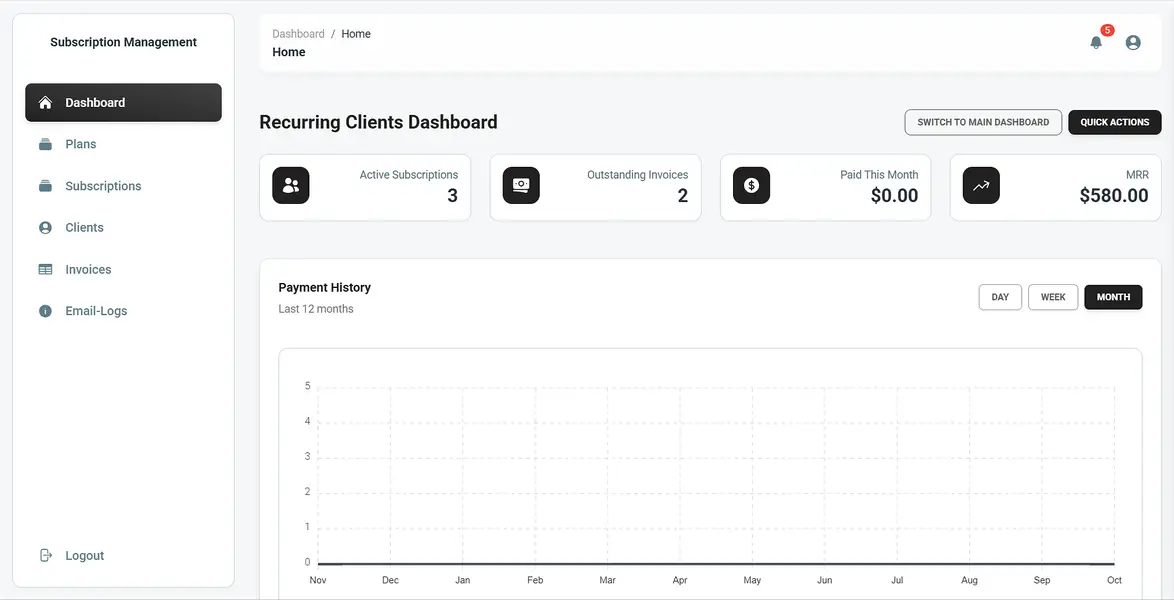Click the Oct point on payment chart

1114,563
